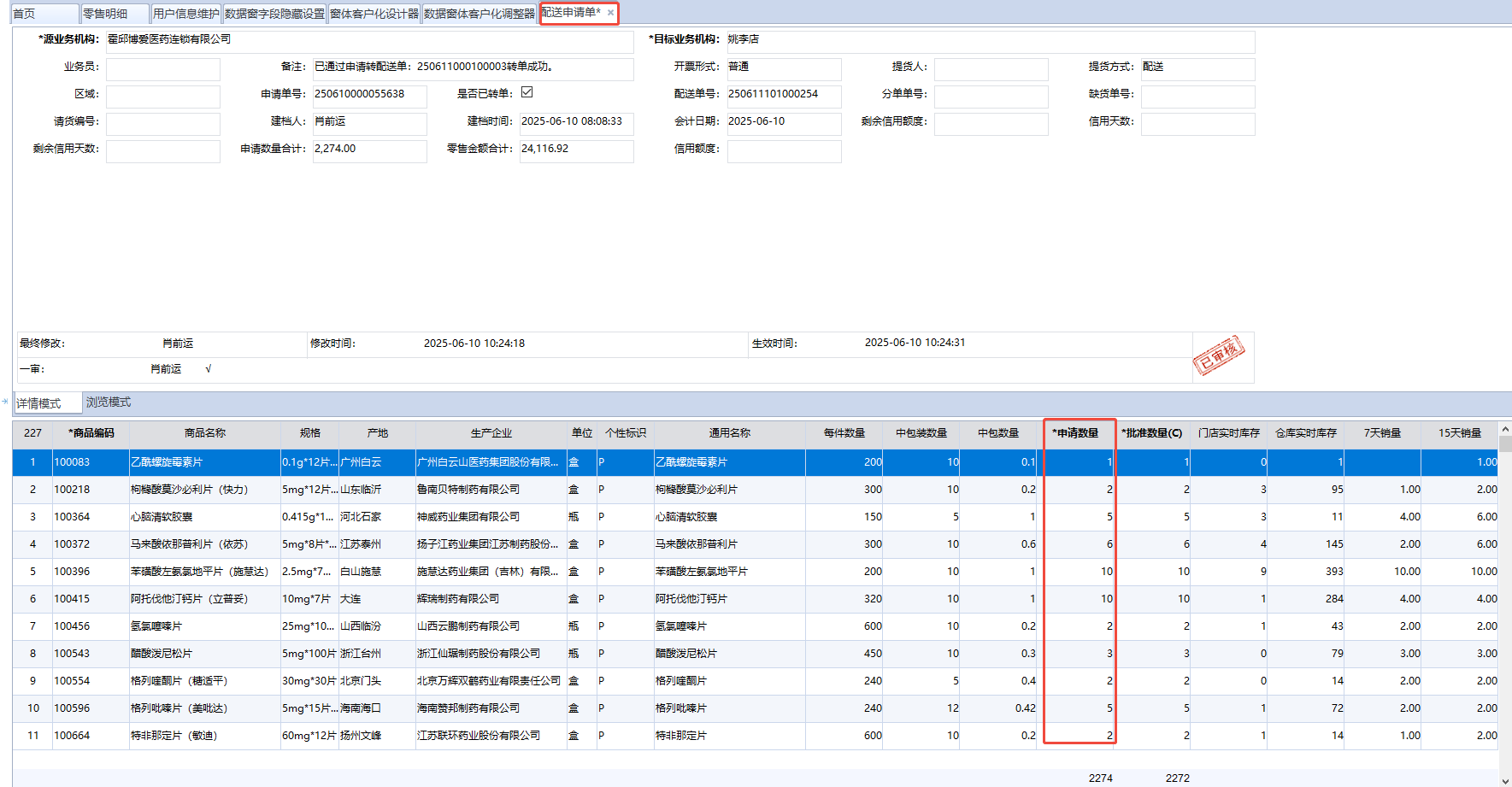Image resolution: width=1512 pixels, height=787 pixels.
Task: Select the row for 心脑清软胶囊
Action: [162, 517]
